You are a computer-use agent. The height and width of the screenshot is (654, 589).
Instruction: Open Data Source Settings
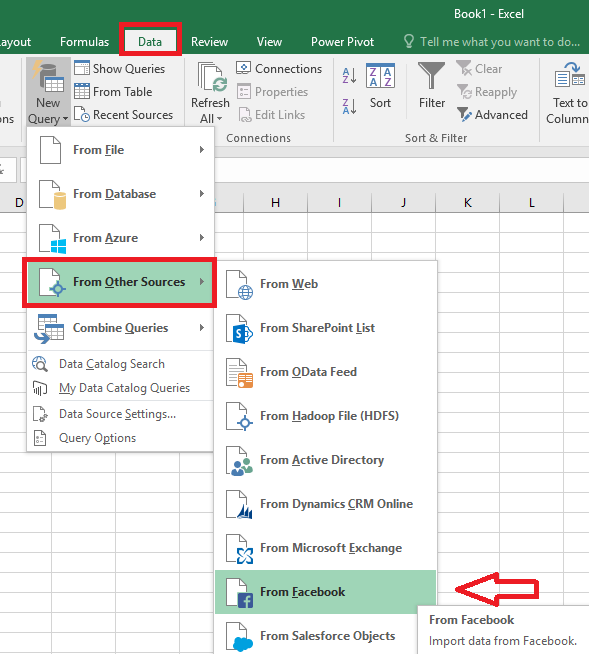[121, 414]
